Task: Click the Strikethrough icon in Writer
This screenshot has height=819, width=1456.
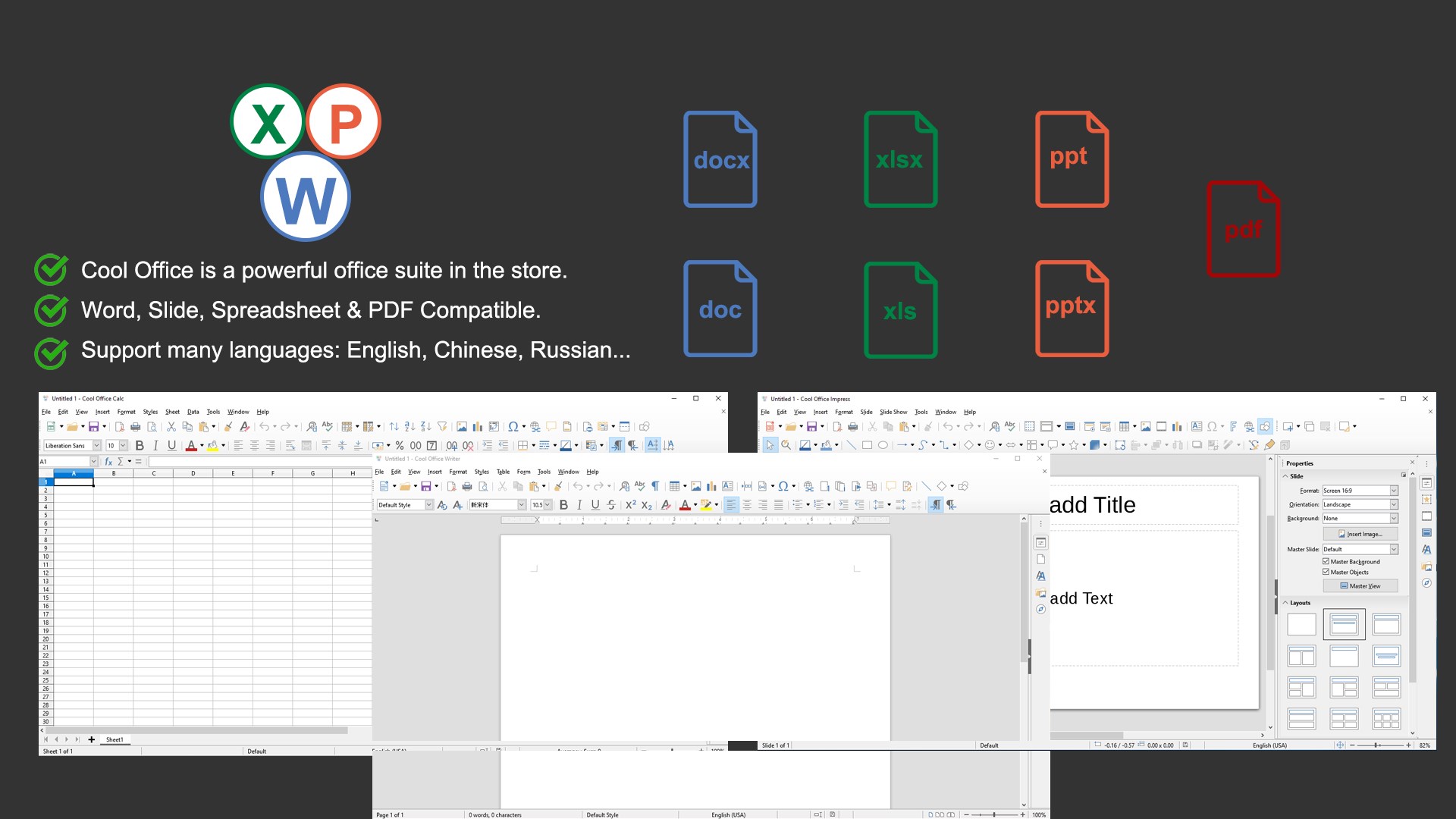Action: (x=611, y=505)
